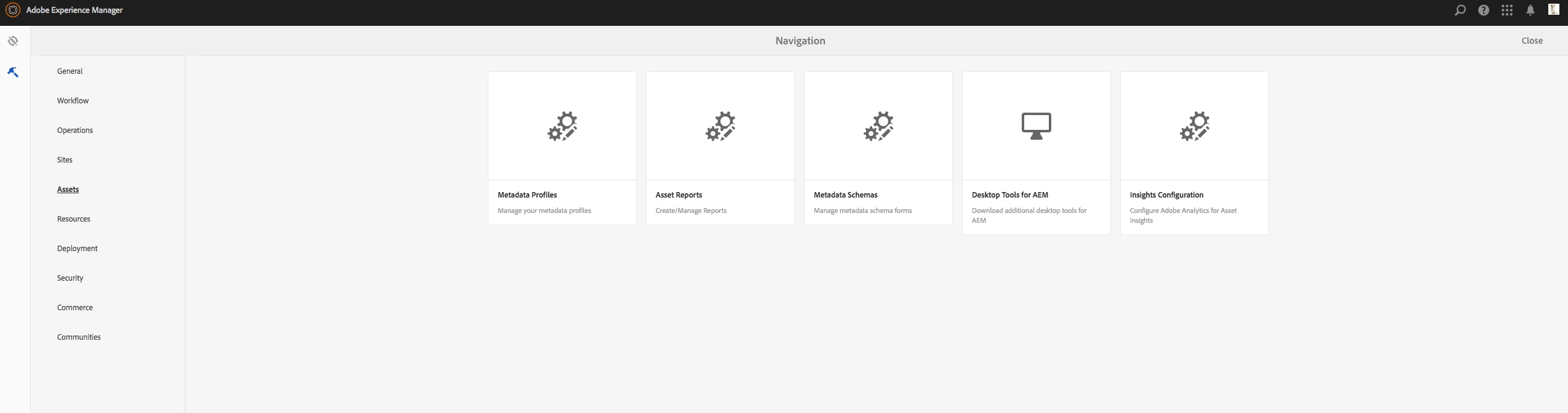Select the Tools hammer icon in left rail
The width and height of the screenshot is (1568, 413).
tap(13, 72)
